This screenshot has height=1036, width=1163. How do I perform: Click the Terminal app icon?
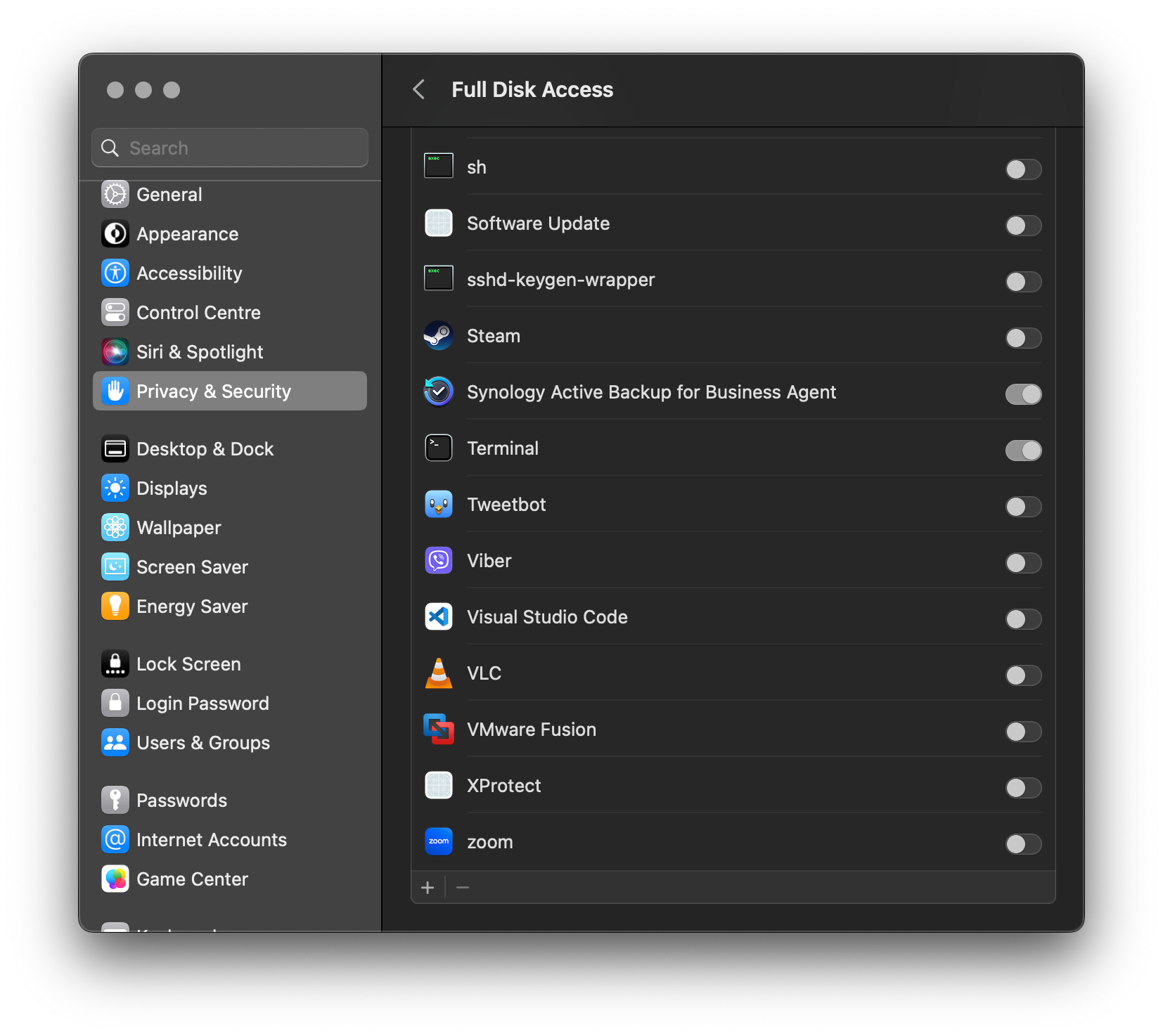click(x=439, y=448)
